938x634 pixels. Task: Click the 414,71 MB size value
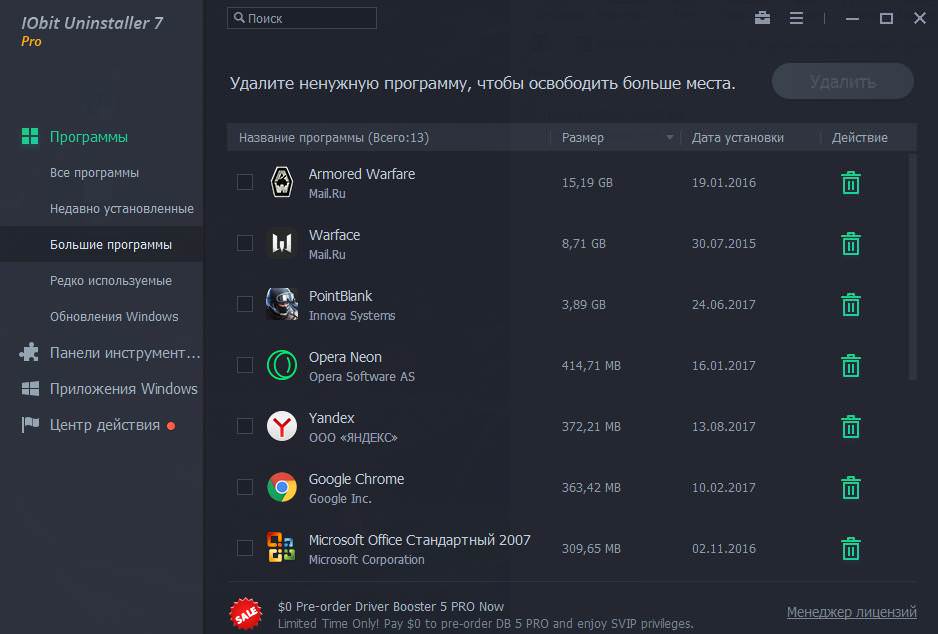pyautogui.click(x=591, y=365)
